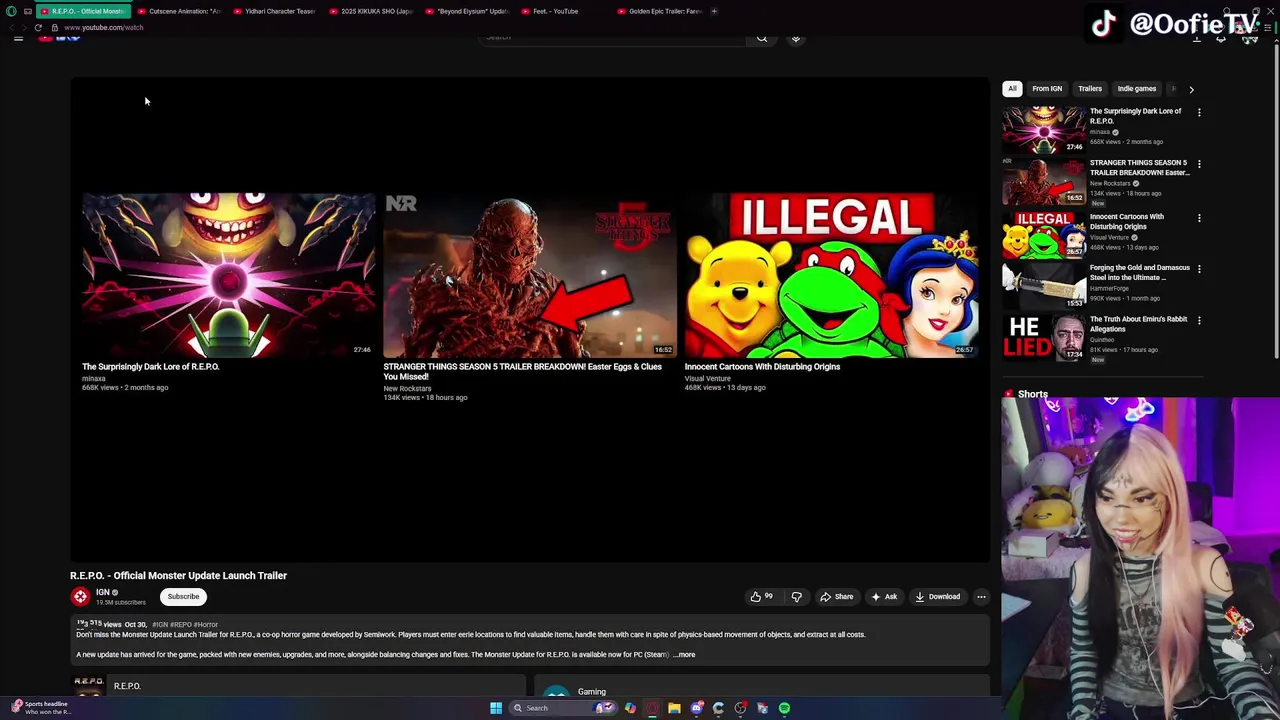Open new browser tab with plus
Viewport: 1280px width, 720px height.
coord(714,11)
